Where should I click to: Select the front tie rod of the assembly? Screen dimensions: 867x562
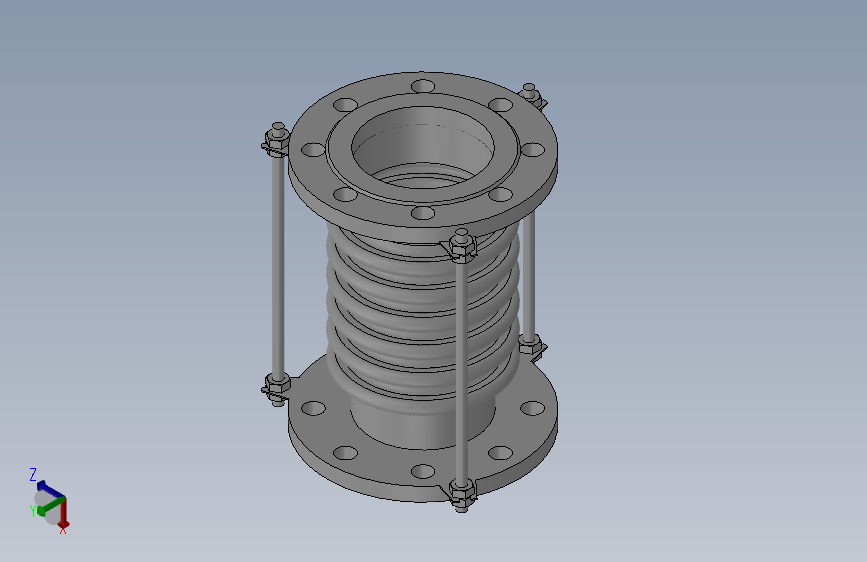(x=462, y=371)
